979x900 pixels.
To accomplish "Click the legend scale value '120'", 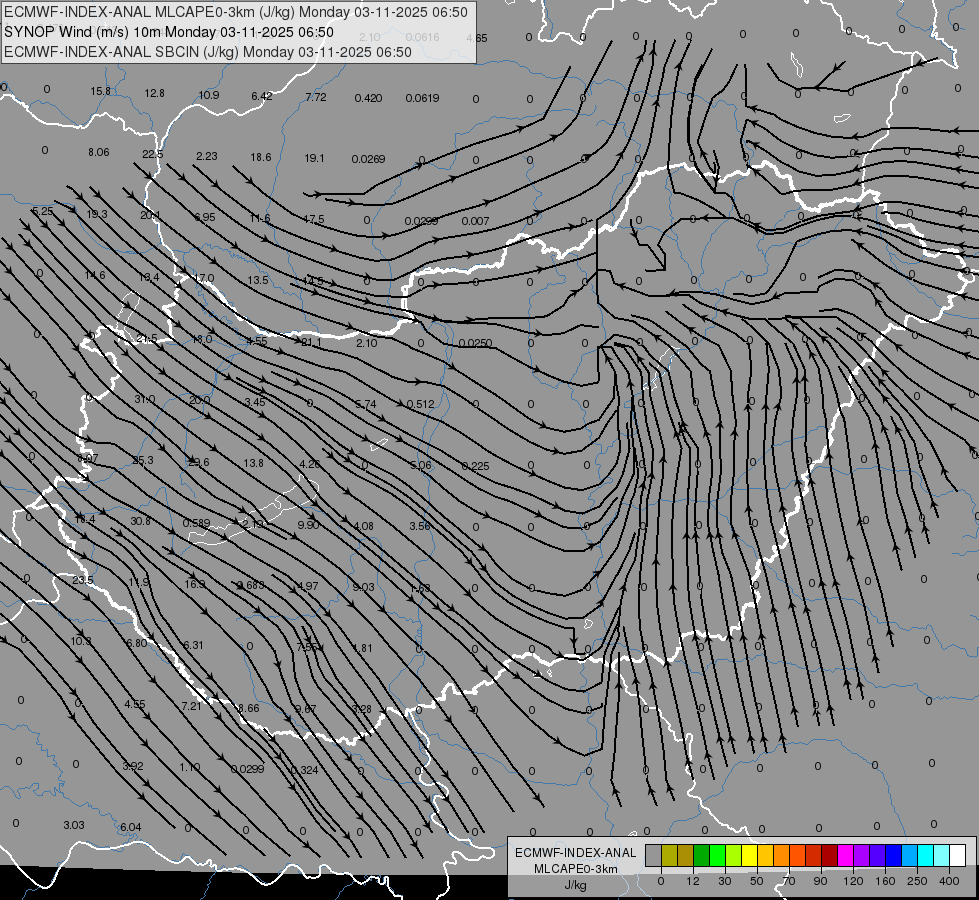I will pos(853,881).
